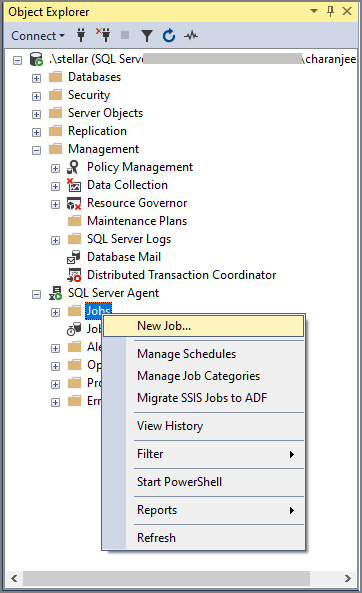This screenshot has height=593, width=362.
Task: Toggle the Object Explorer auto-hide pin
Action: point(330,11)
